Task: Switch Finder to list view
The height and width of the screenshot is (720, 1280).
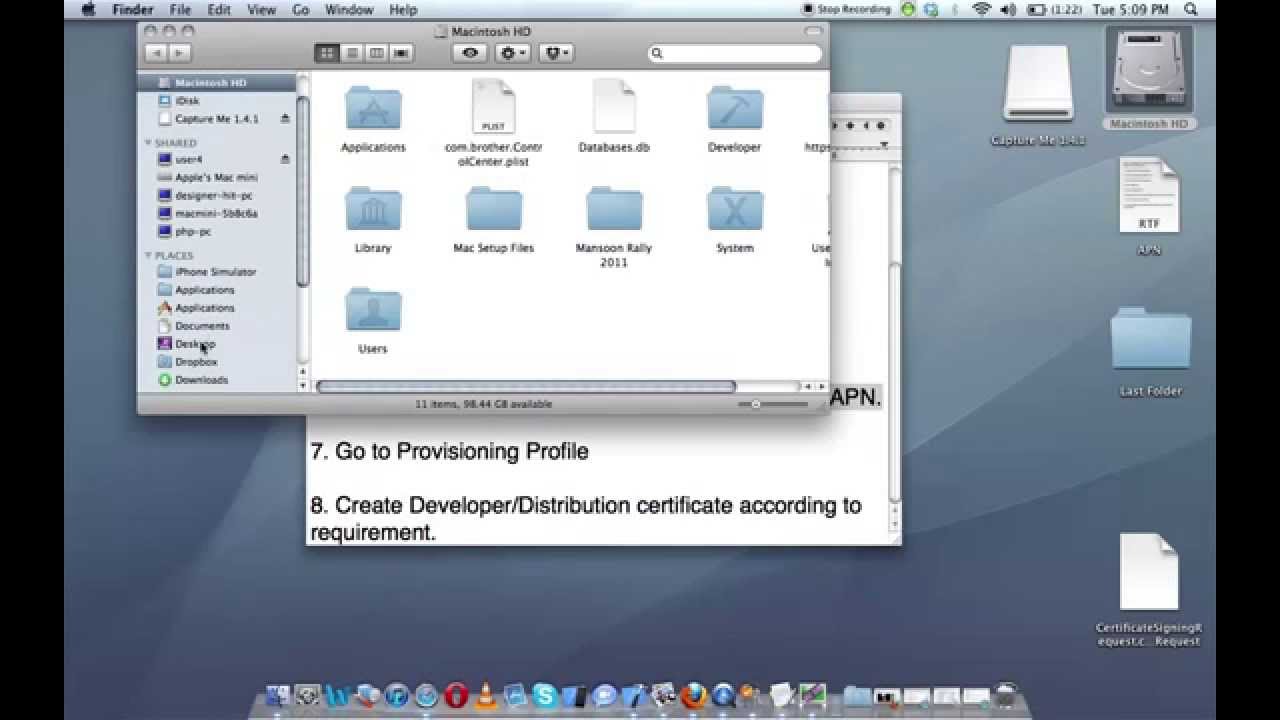Action: (x=352, y=53)
